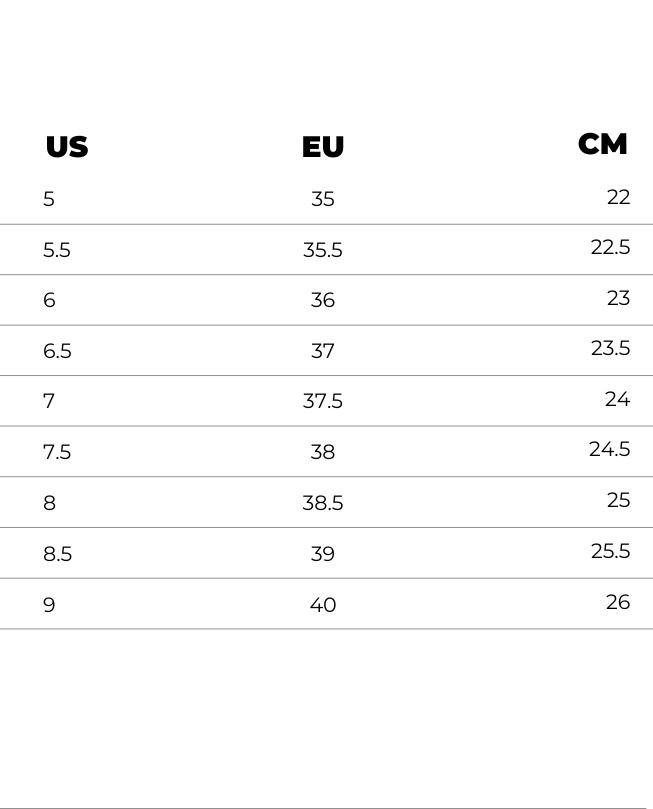Click the 23 cm value
Screen dimensions: 653x809
tap(618, 298)
